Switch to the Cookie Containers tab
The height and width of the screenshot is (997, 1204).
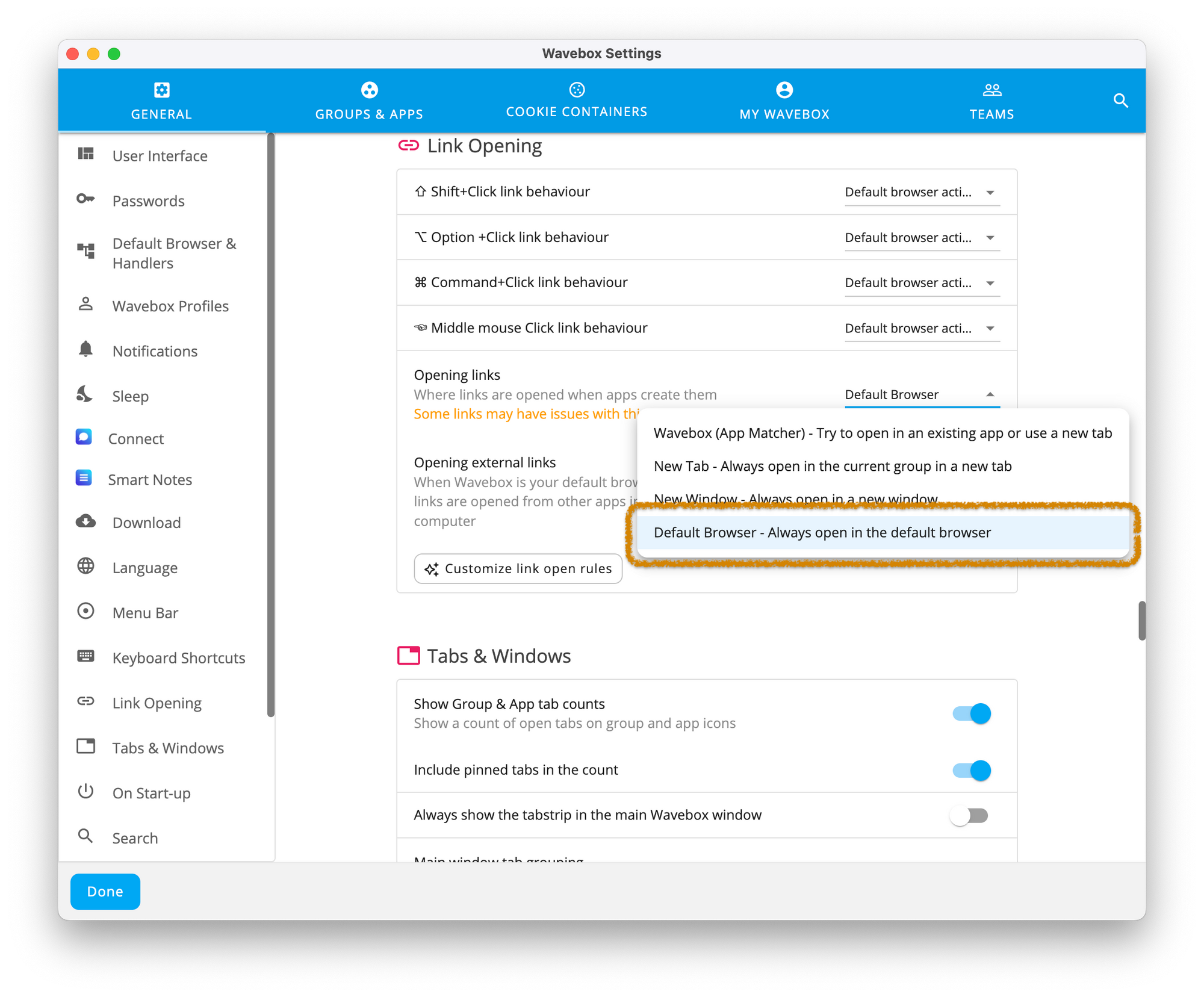(x=577, y=101)
